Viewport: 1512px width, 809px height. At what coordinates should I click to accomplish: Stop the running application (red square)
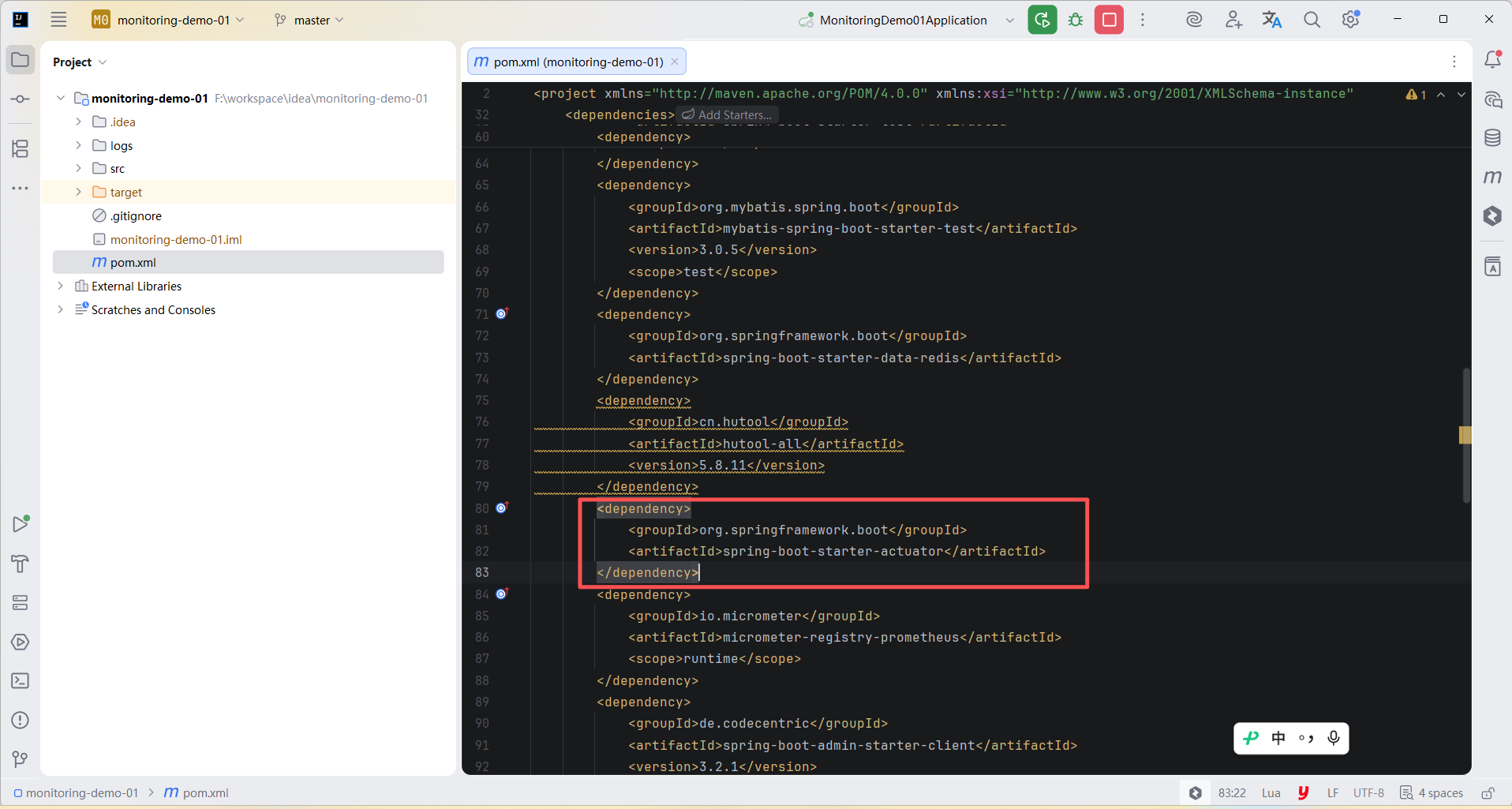coord(1109,20)
